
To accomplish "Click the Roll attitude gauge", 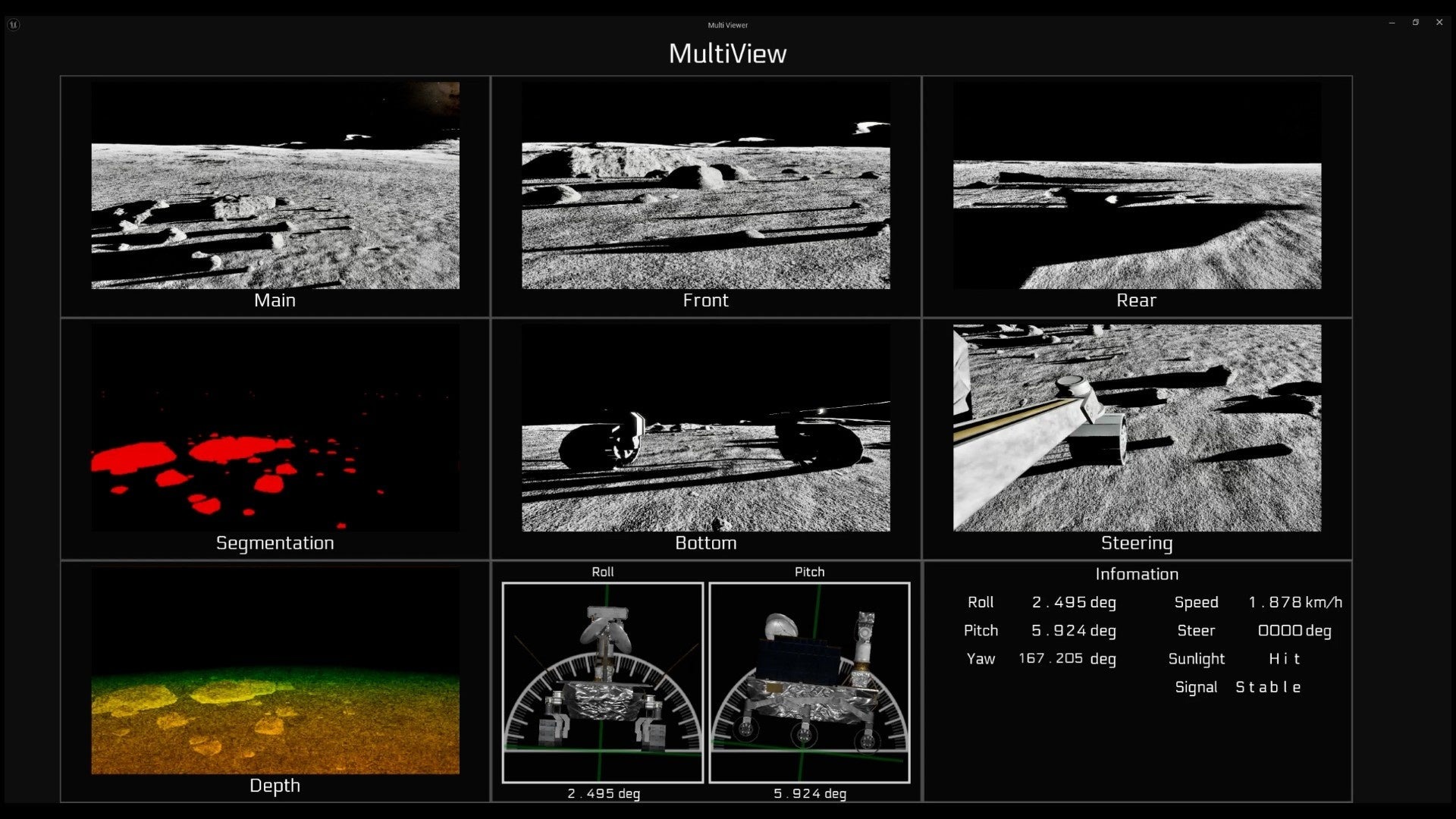I will 603,682.
